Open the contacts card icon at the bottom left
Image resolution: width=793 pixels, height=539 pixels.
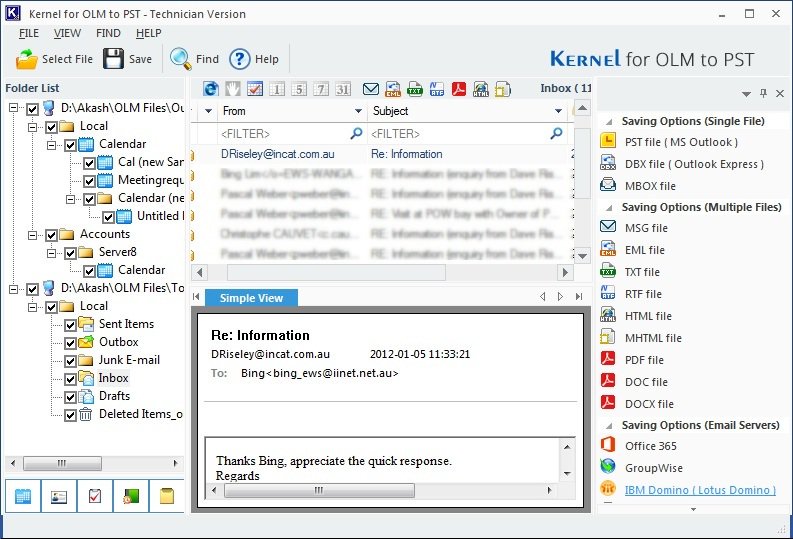click(x=59, y=496)
